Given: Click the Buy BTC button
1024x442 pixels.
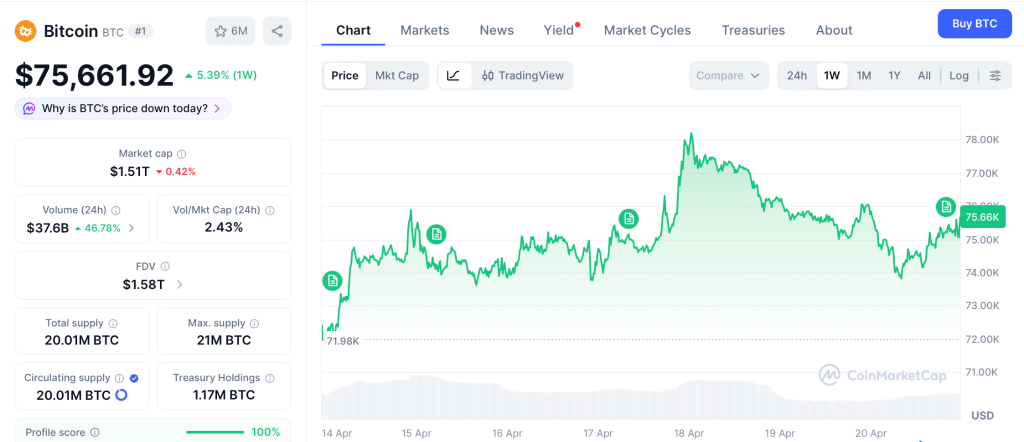Looking at the screenshot, I should (974, 23).
